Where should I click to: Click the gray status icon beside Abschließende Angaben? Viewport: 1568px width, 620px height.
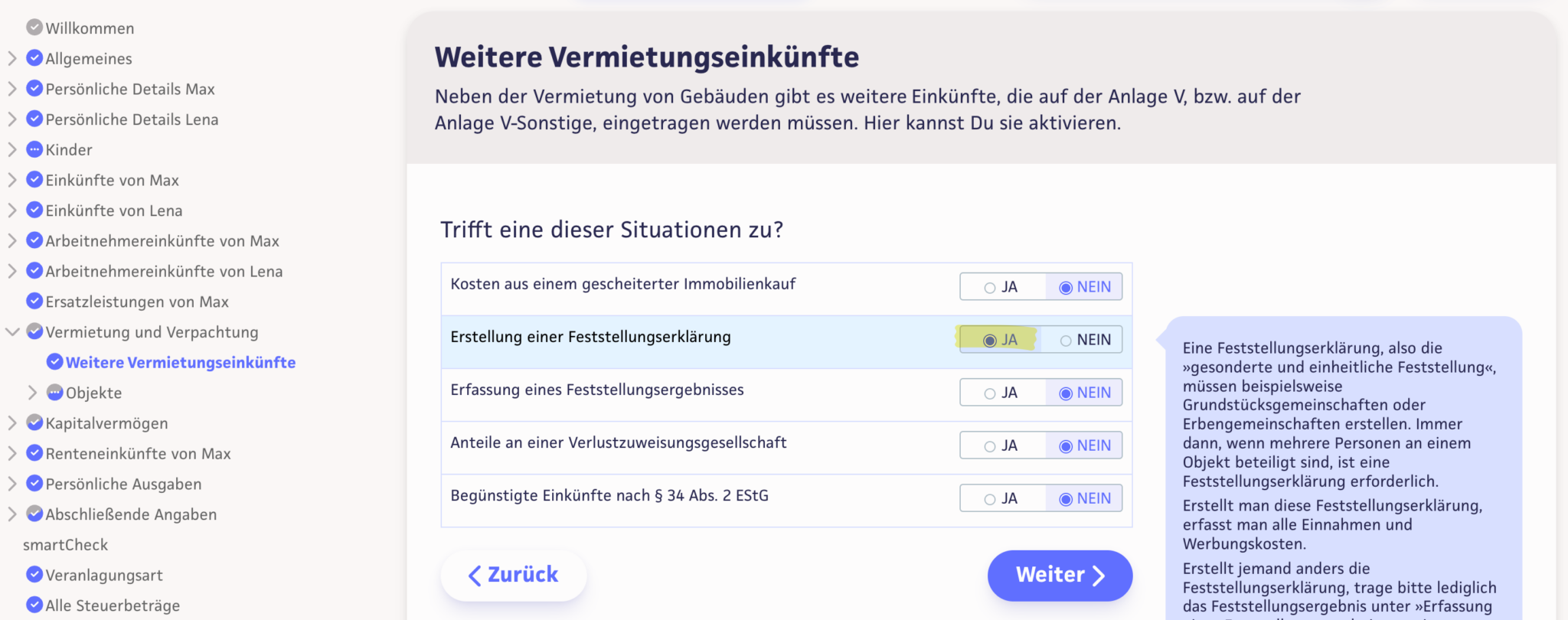(x=35, y=514)
